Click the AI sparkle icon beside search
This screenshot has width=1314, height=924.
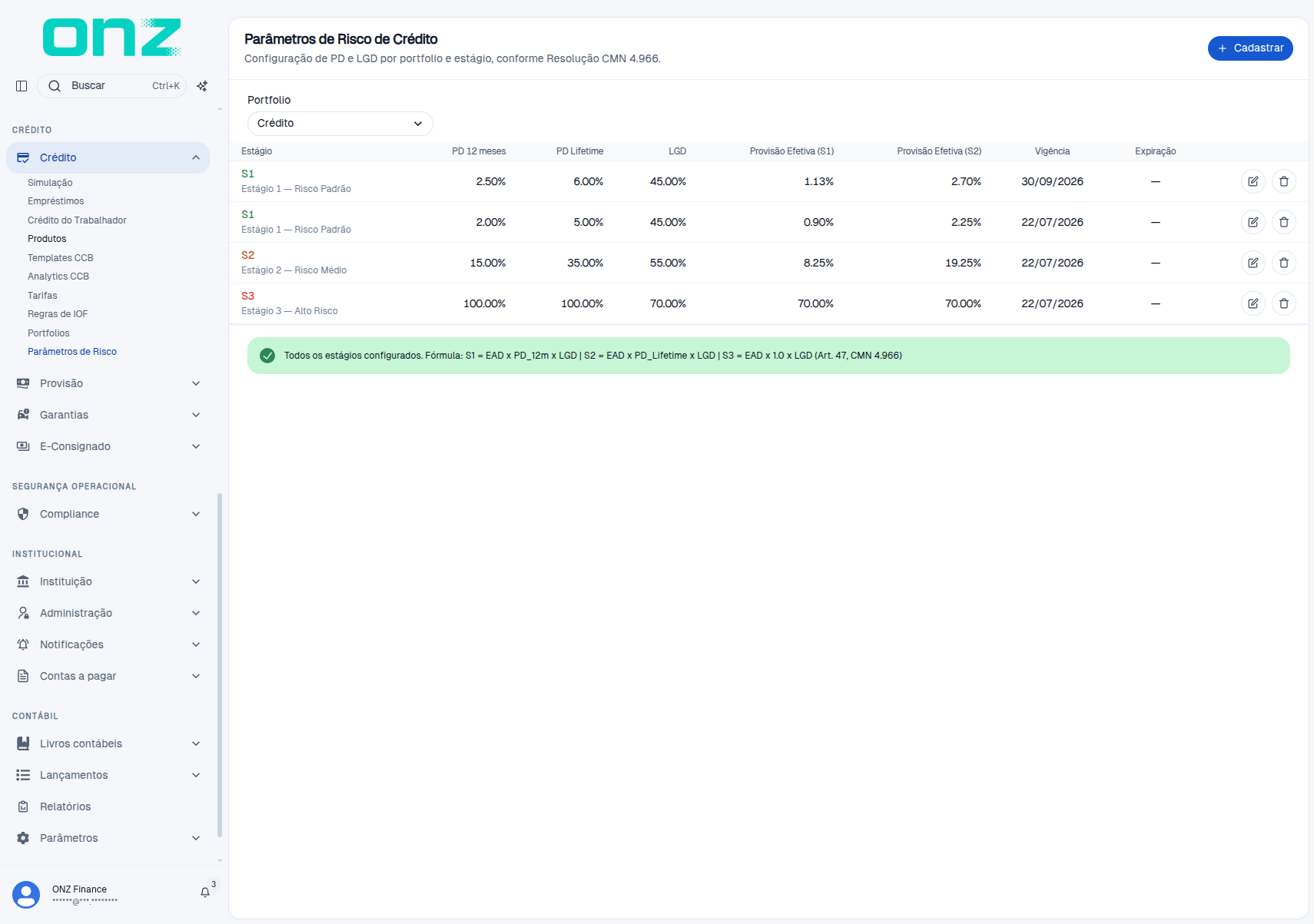[x=202, y=86]
